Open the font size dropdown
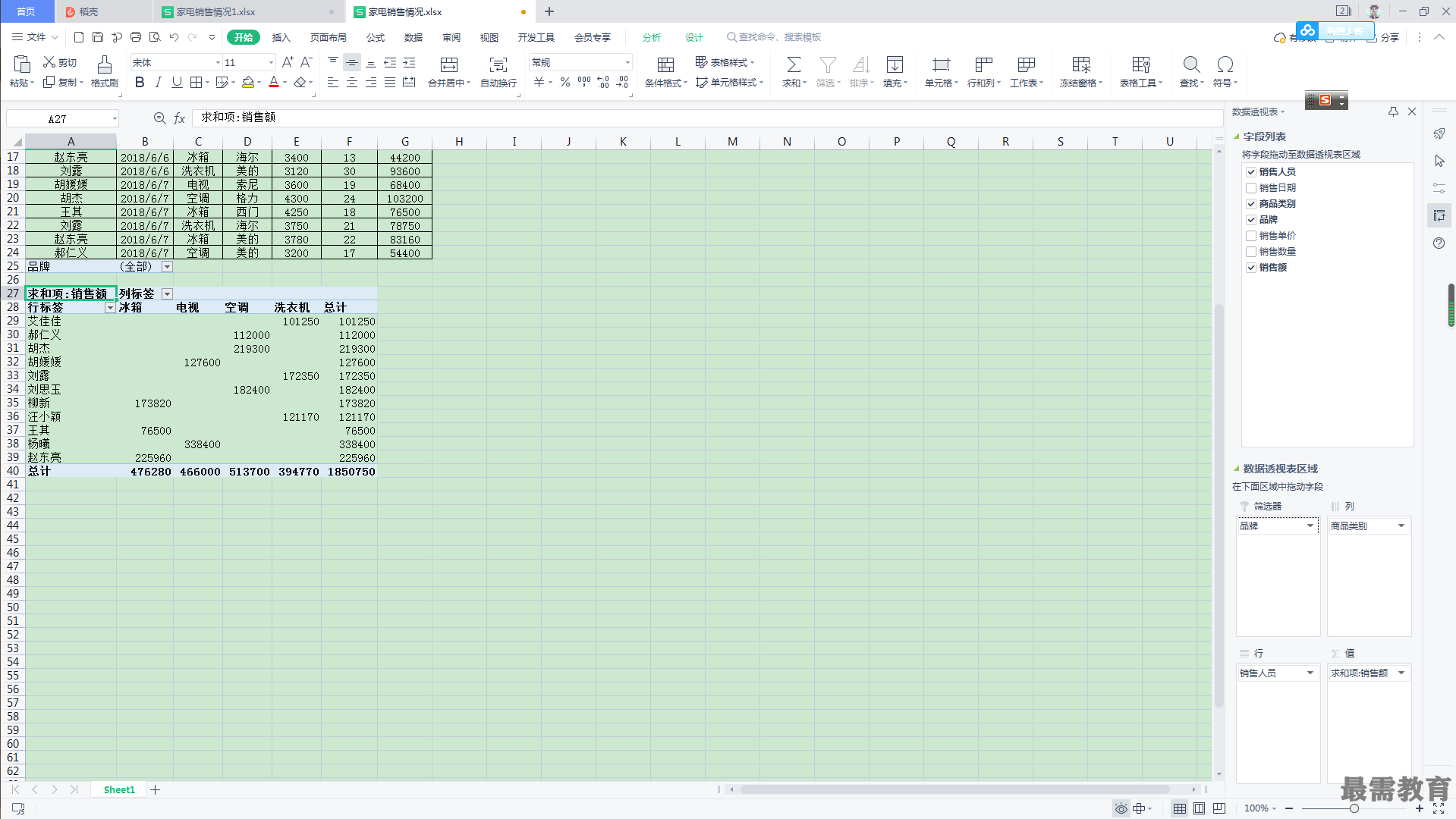This screenshot has width=1456, height=819. pyautogui.click(x=271, y=63)
